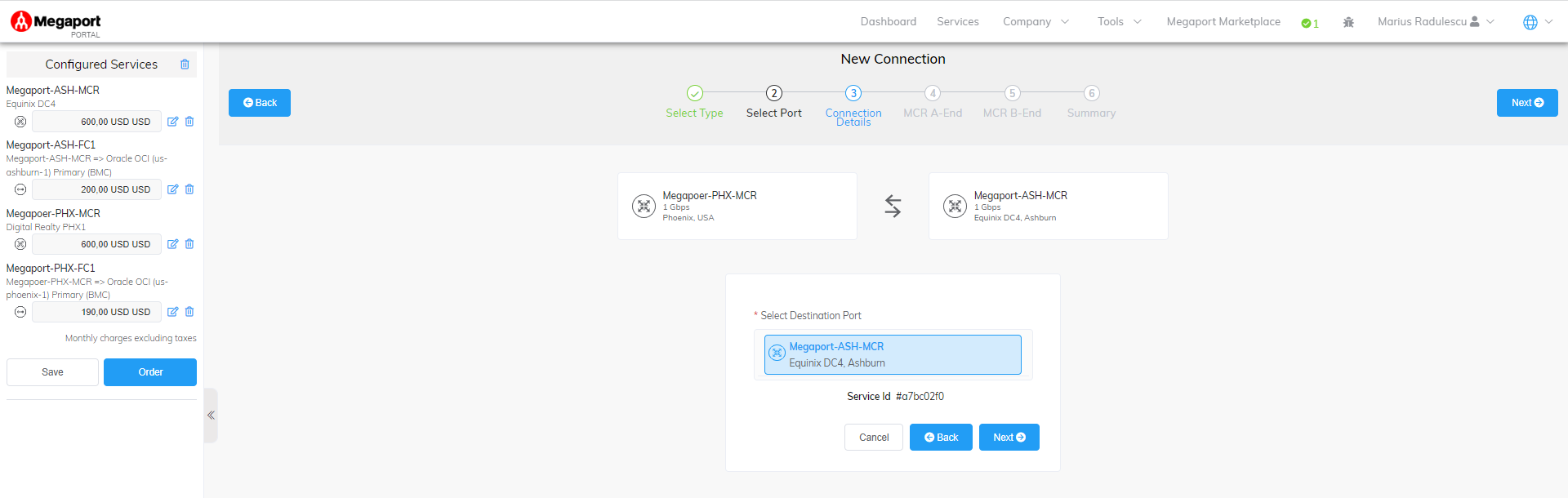Click the swap arrows icon between ports
The width and height of the screenshot is (1568, 498).
coord(893,206)
